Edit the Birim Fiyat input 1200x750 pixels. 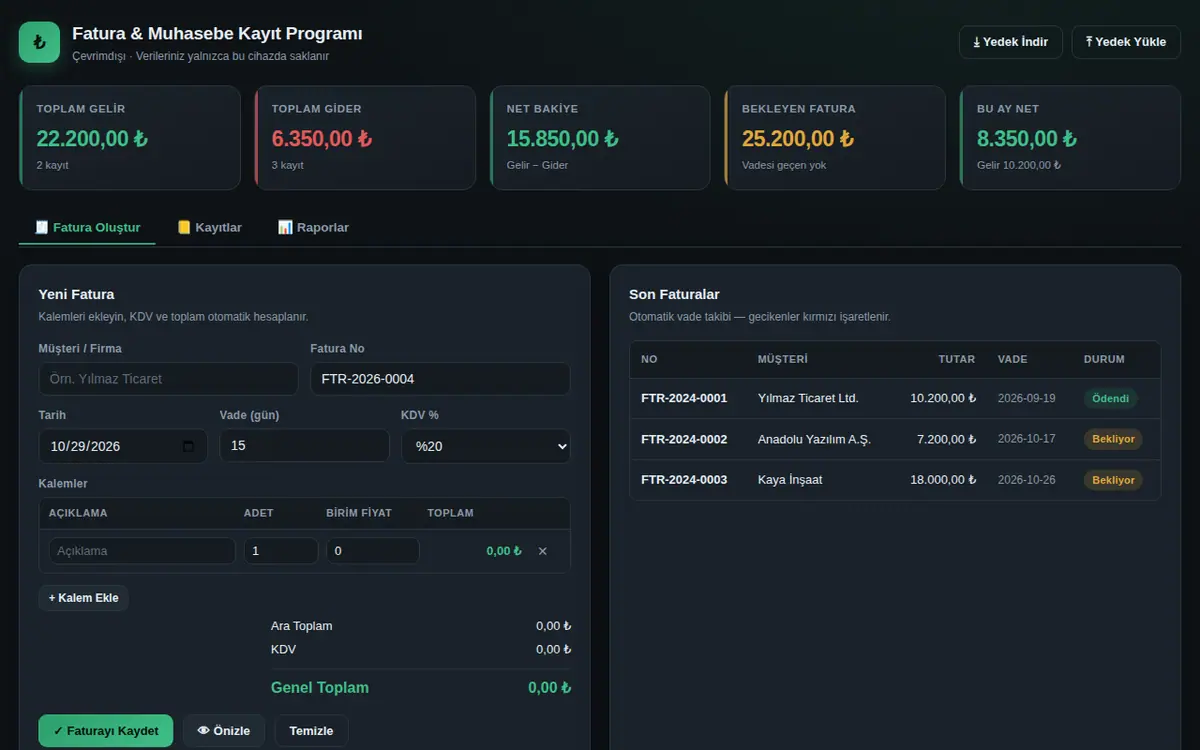point(373,551)
